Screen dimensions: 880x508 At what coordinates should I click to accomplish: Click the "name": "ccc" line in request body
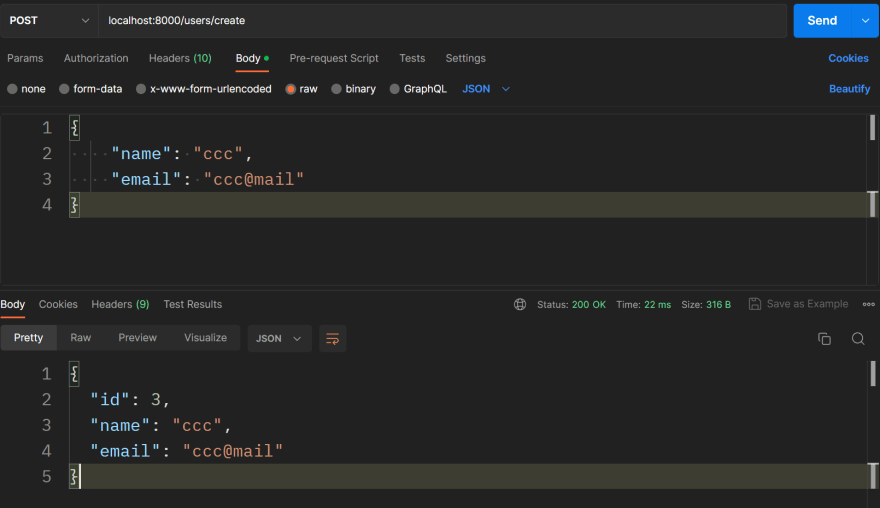(x=182, y=154)
